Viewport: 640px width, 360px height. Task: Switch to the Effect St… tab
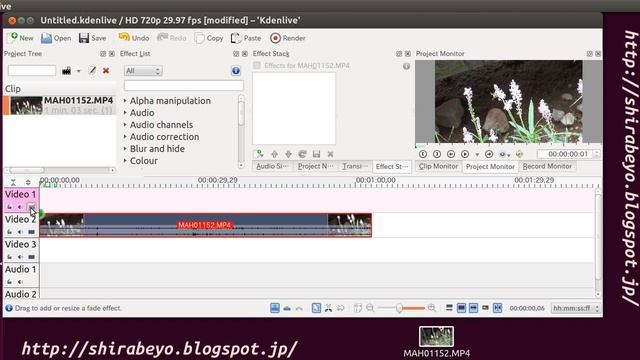click(391, 167)
